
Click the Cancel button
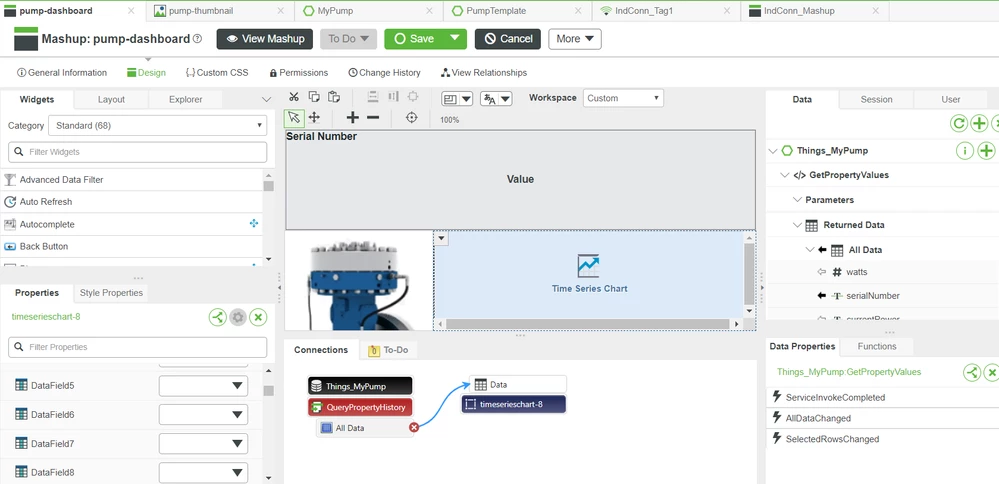[x=508, y=39]
